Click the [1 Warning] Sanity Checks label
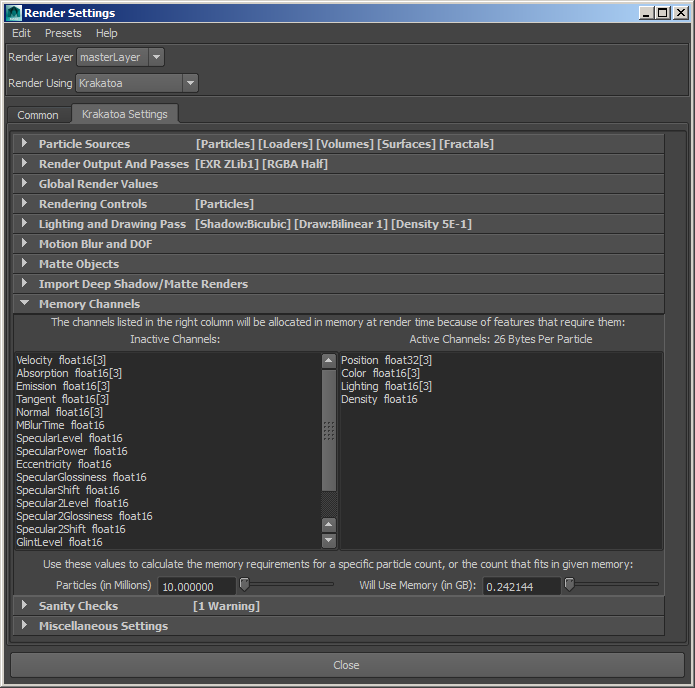The width and height of the screenshot is (695, 688). (x=226, y=606)
